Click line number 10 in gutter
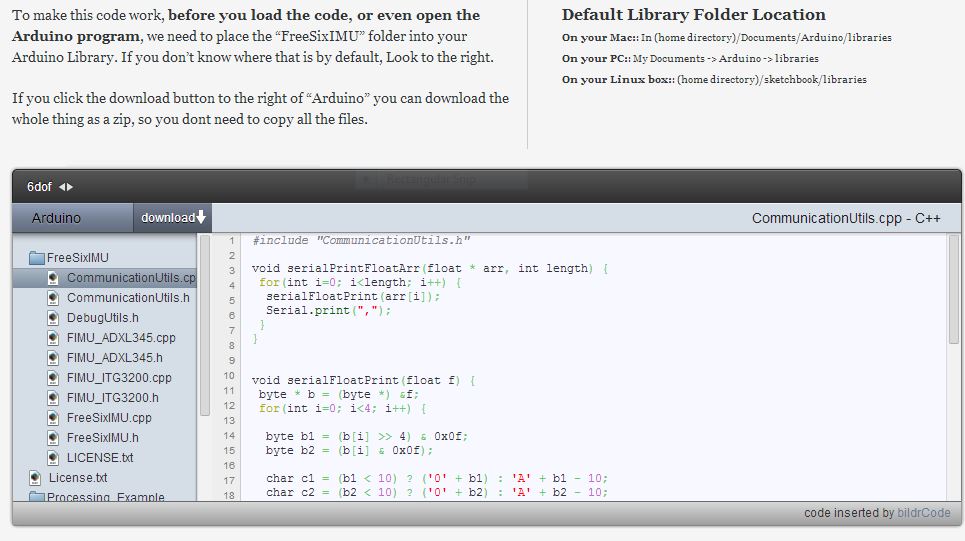965x541 pixels. (229, 375)
